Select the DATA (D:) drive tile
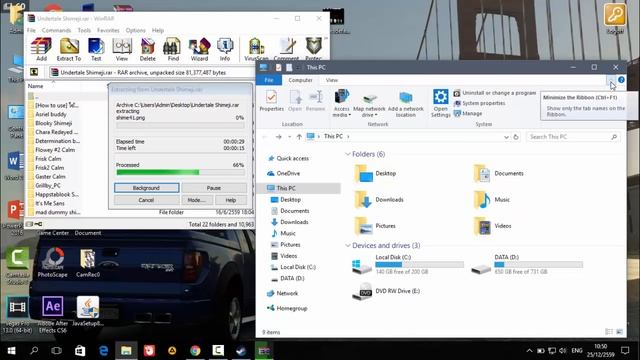 (527, 265)
